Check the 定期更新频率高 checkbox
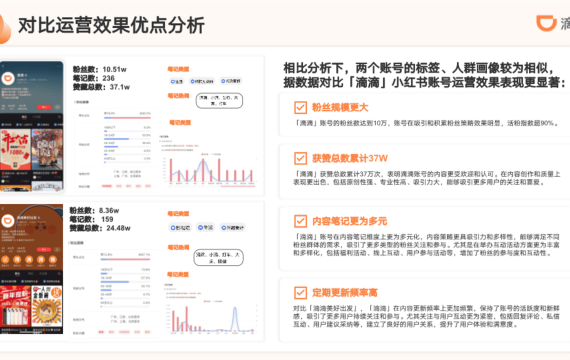The height and width of the screenshot is (360, 570). 300,293
